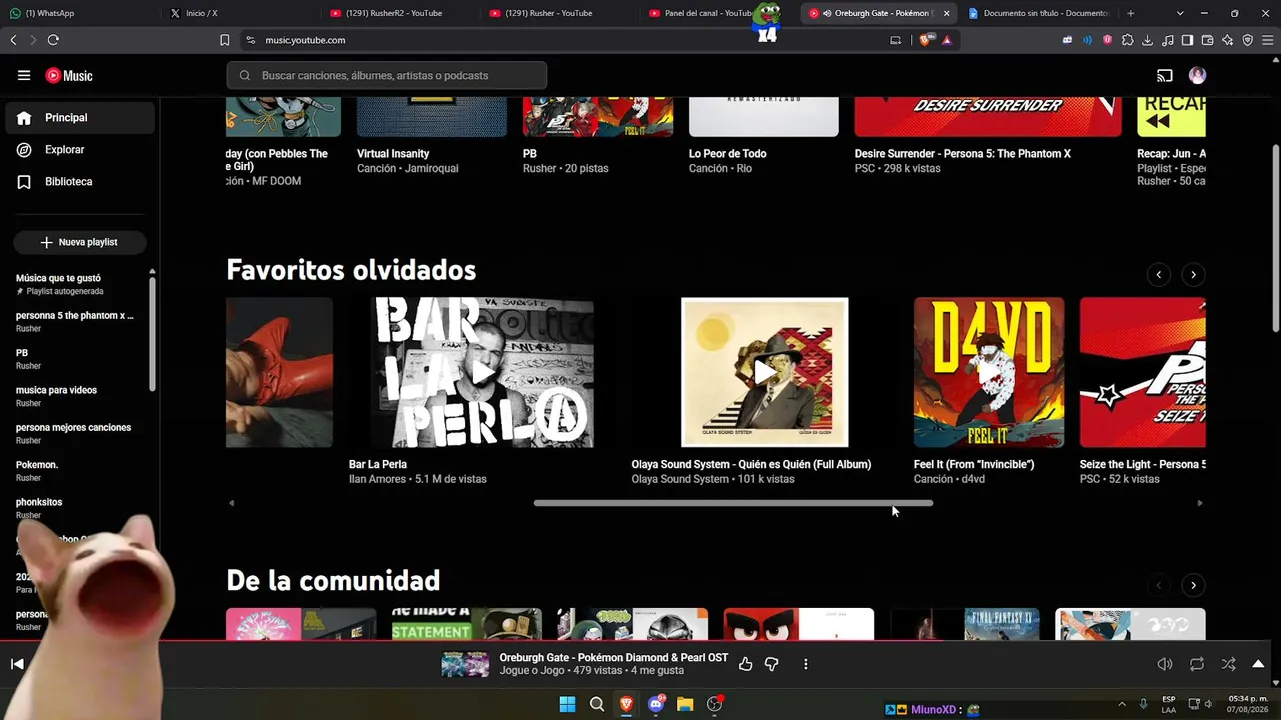
Task: Open the Brave Wallet icon
Action: [1207, 40]
